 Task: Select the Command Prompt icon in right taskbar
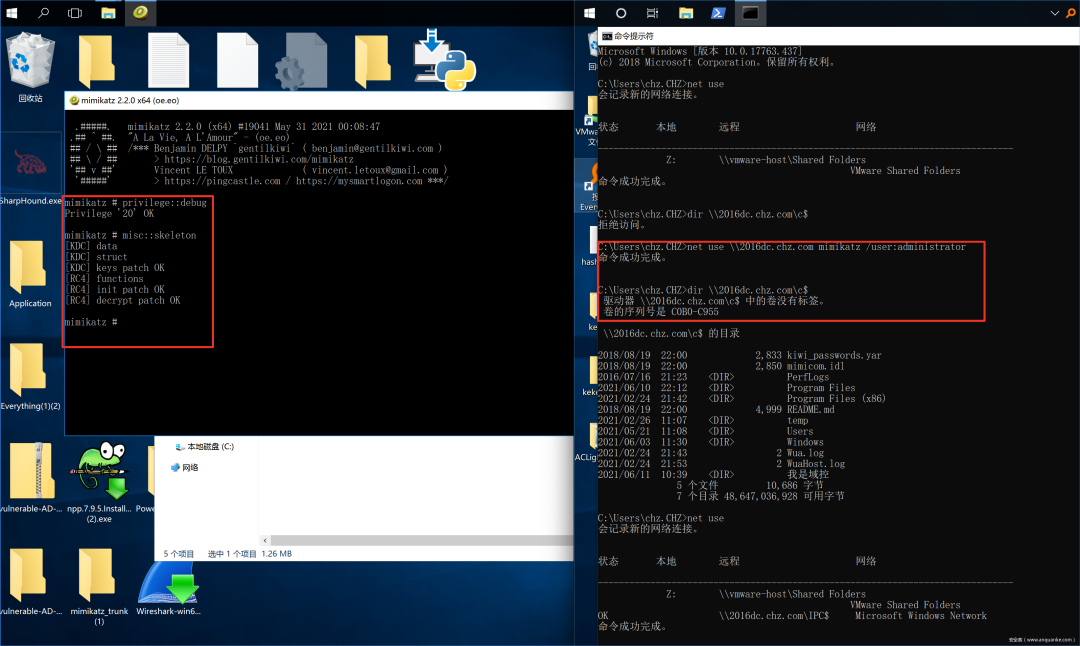pos(750,12)
